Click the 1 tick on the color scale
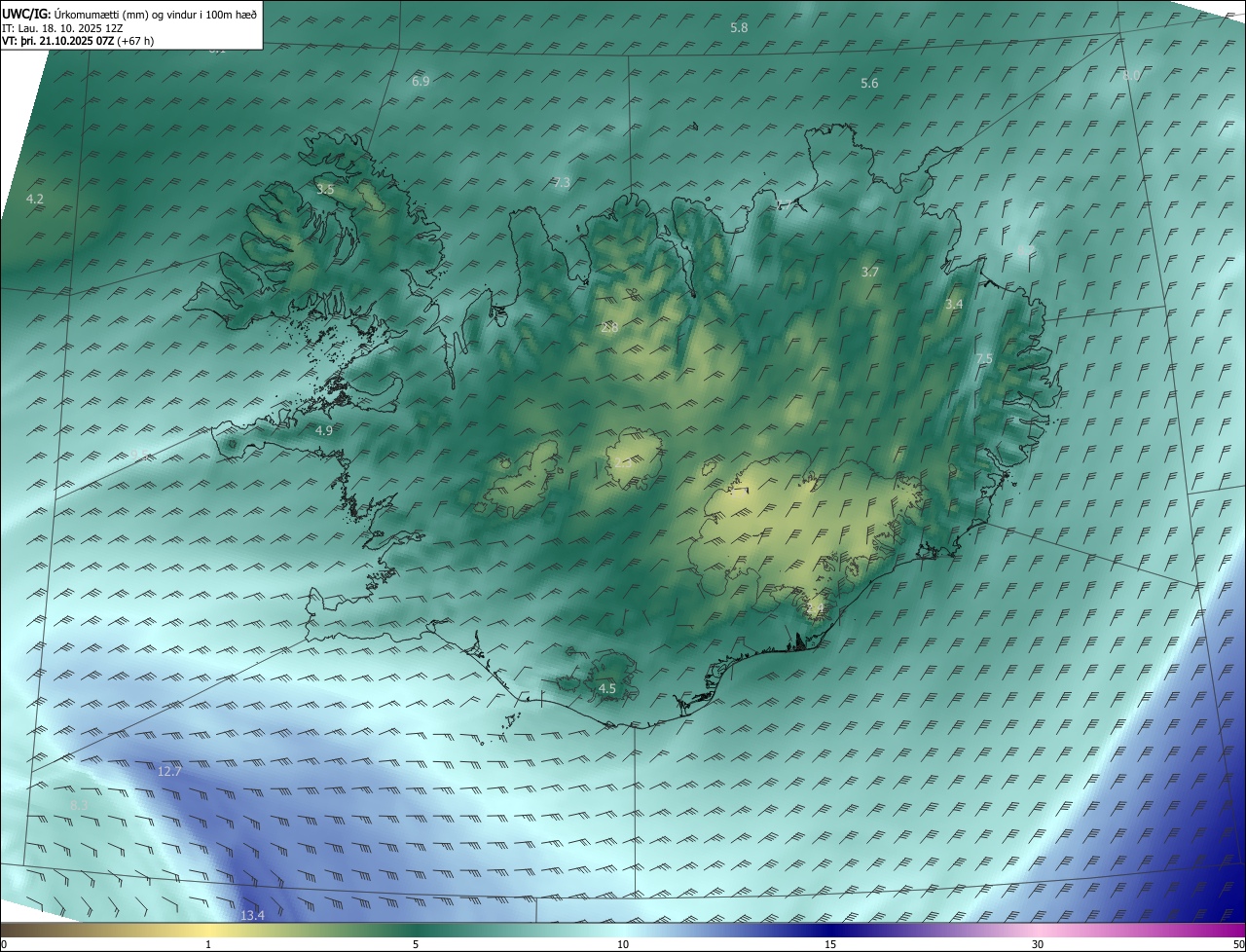1246x952 pixels. 208,944
